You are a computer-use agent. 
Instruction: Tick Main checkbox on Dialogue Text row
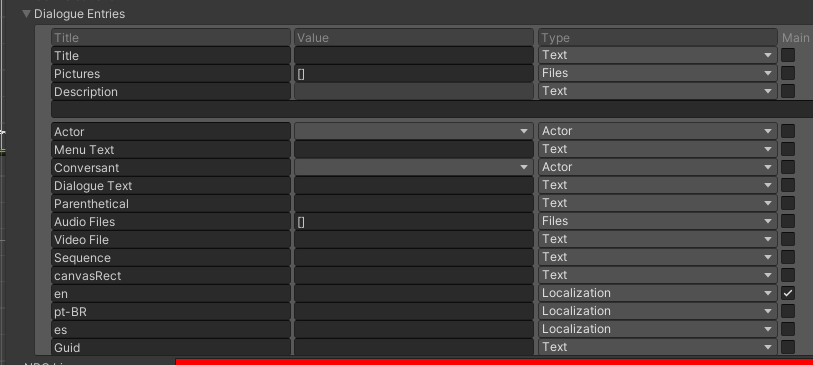coord(788,185)
